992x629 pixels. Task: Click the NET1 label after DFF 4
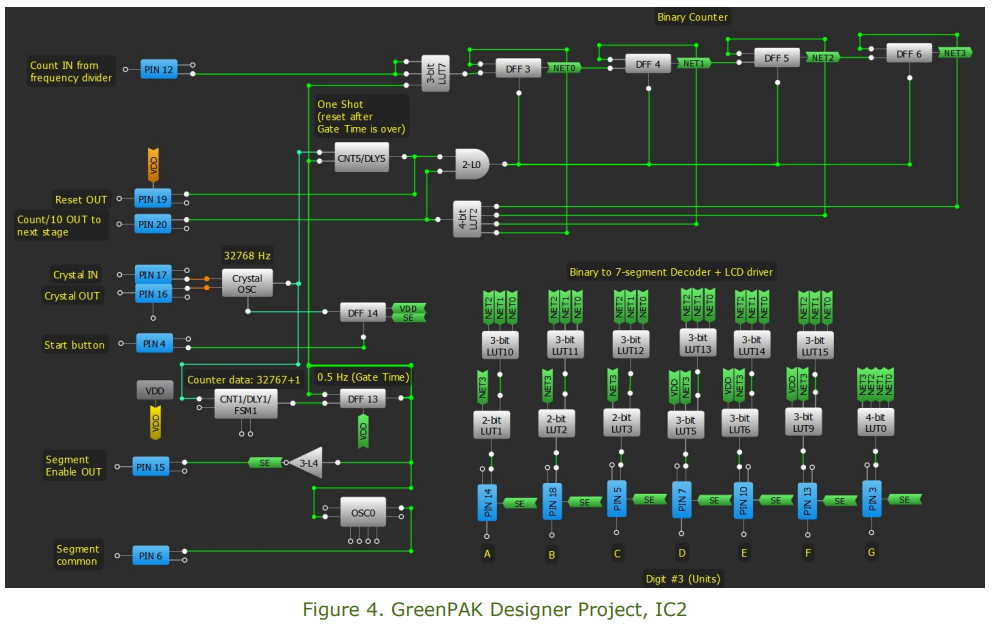(x=693, y=63)
